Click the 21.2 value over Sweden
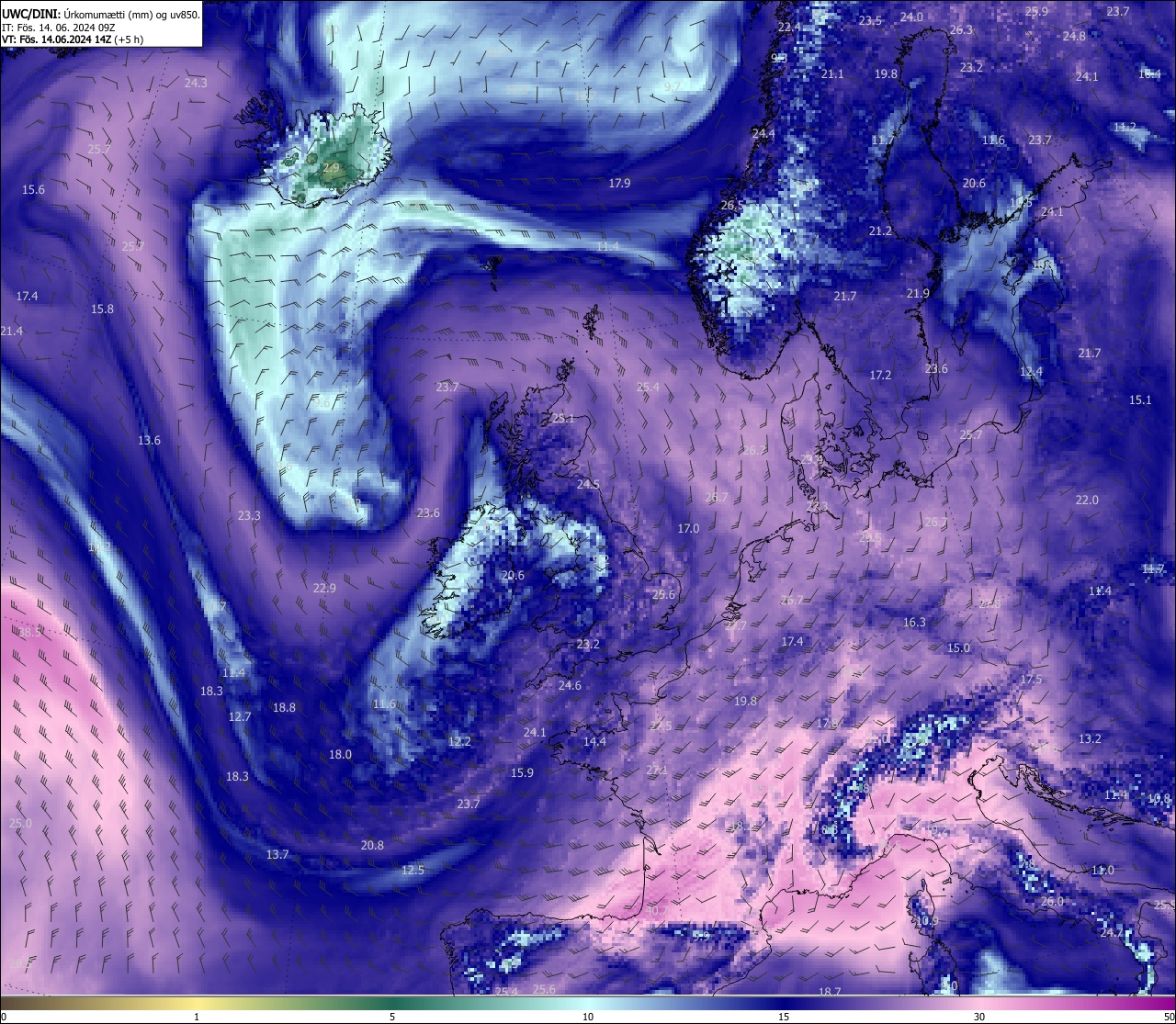 pos(880,231)
